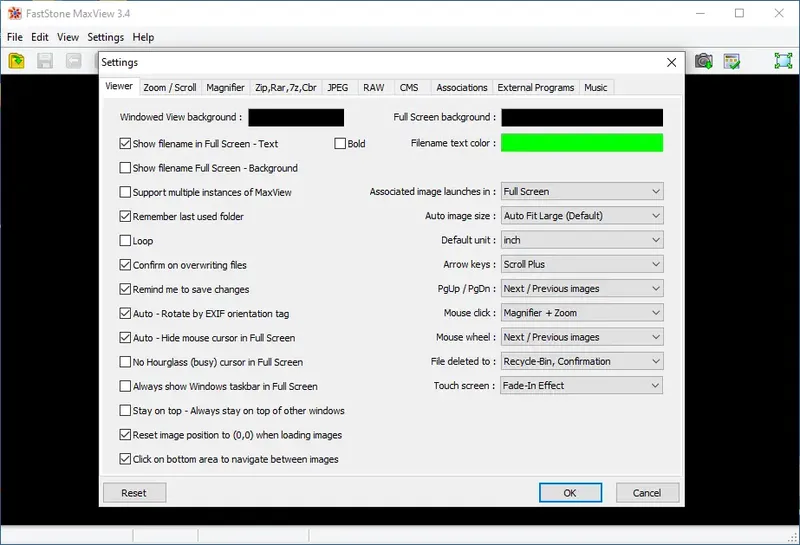Open the PgUp / PgDn dropdown
This screenshot has height=545, width=800.
[x=582, y=288]
